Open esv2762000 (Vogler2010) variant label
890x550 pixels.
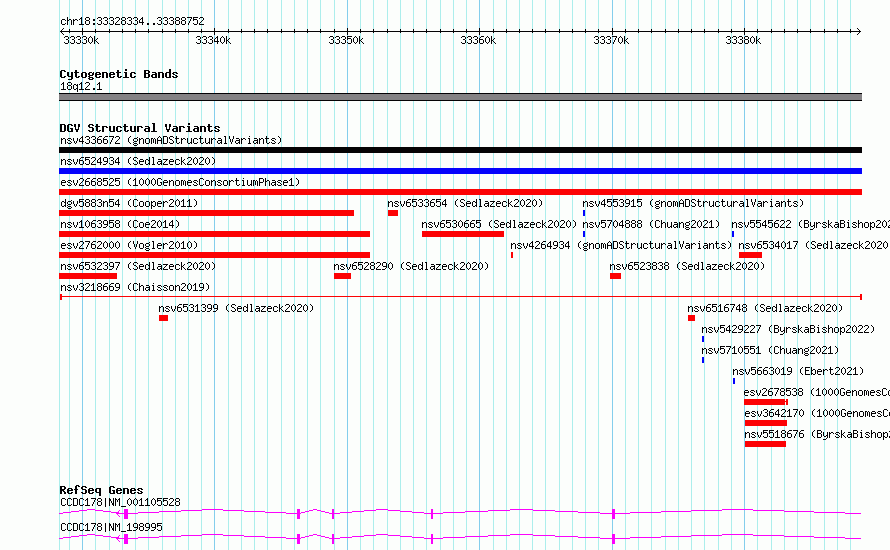129,245
